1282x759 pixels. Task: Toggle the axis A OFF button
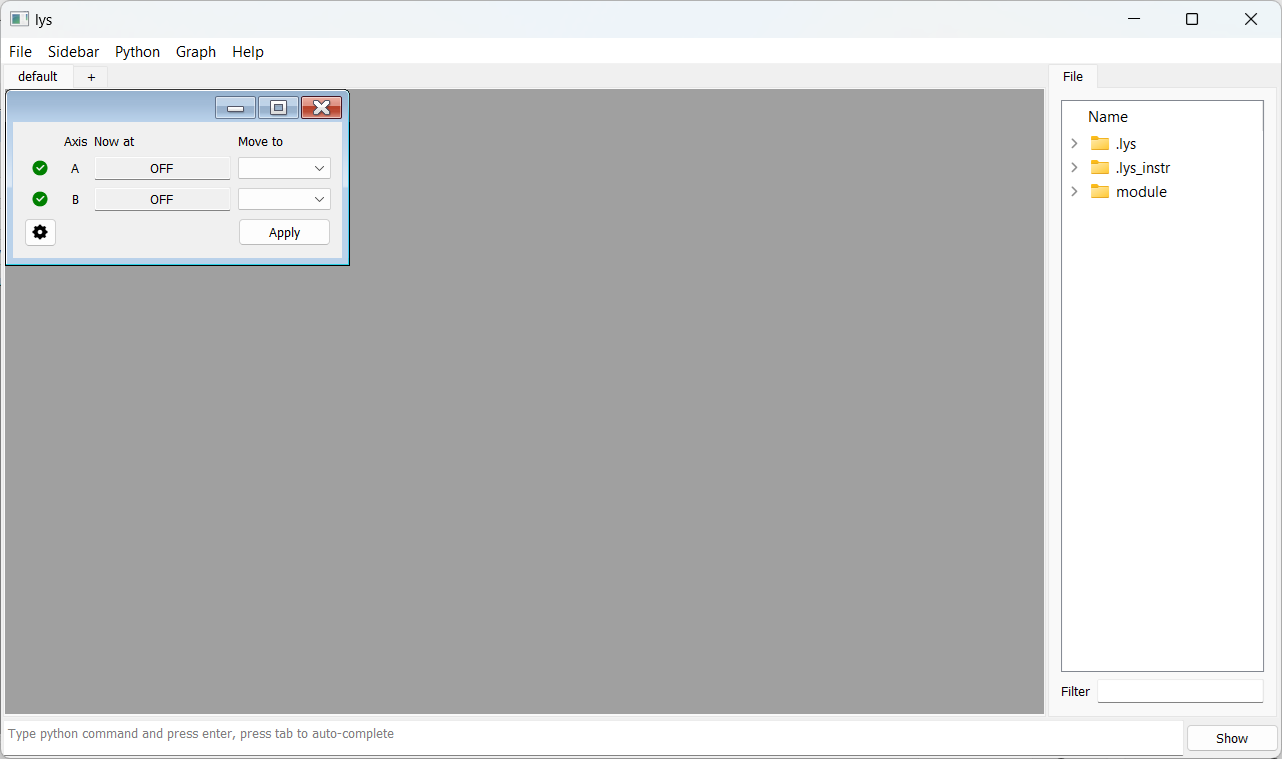(x=162, y=168)
